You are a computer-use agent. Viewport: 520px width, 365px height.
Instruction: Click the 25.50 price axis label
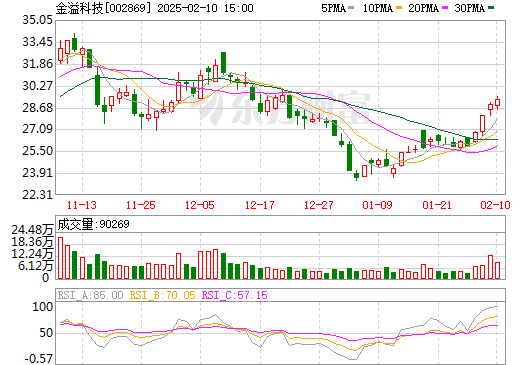pos(37,151)
